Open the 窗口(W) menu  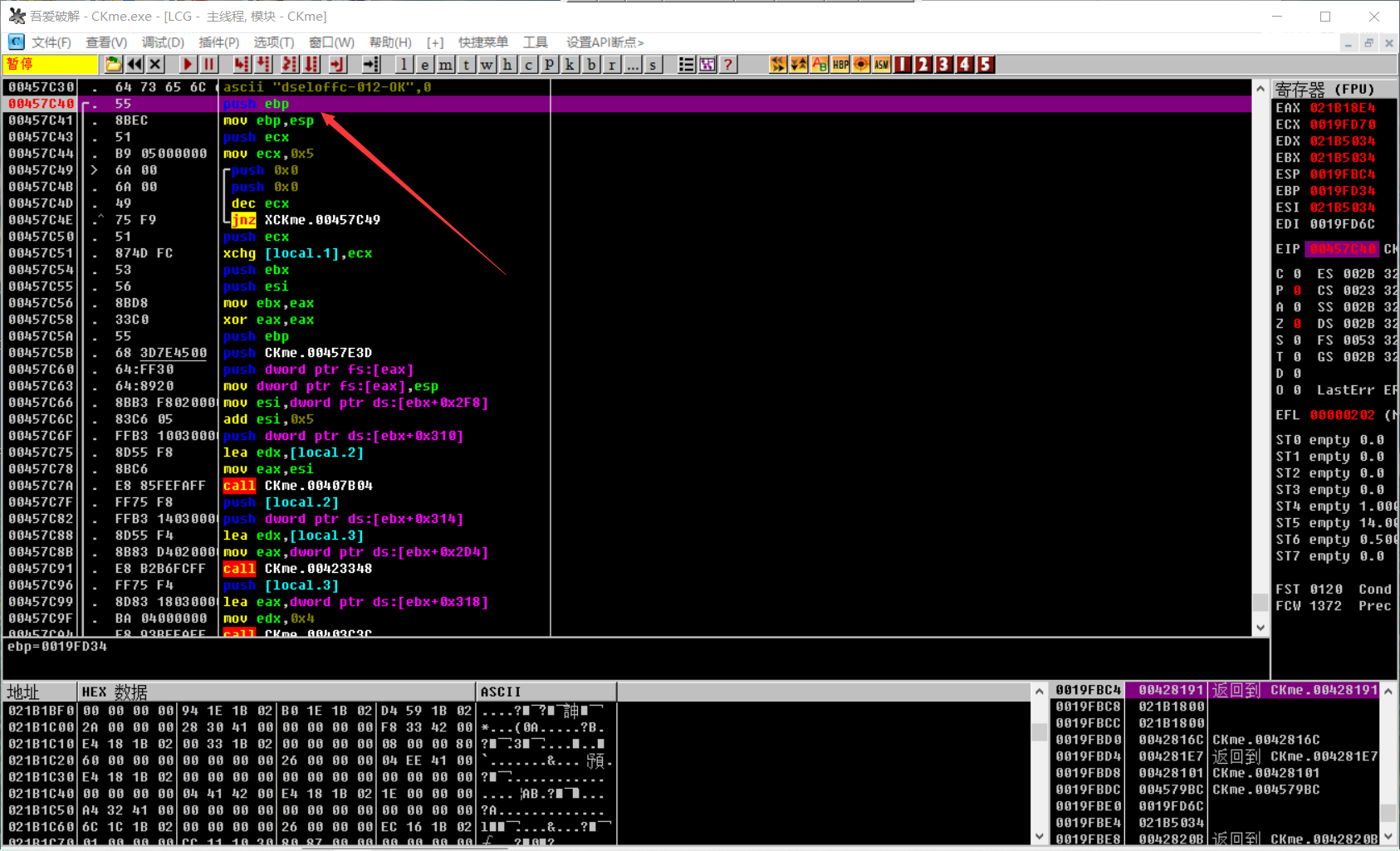click(331, 42)
